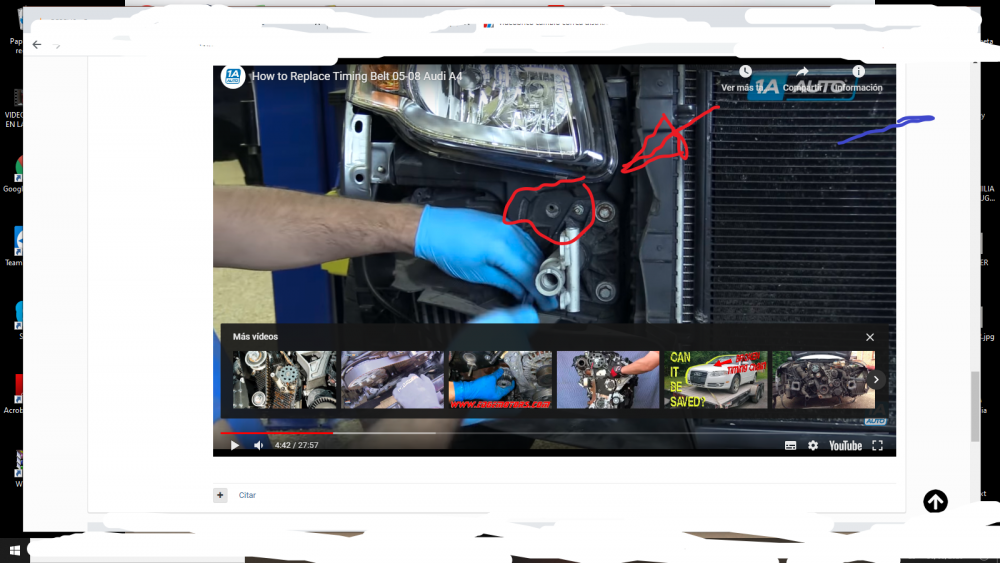Open engine on stand video thumbnail

click(x=608, y=379)
